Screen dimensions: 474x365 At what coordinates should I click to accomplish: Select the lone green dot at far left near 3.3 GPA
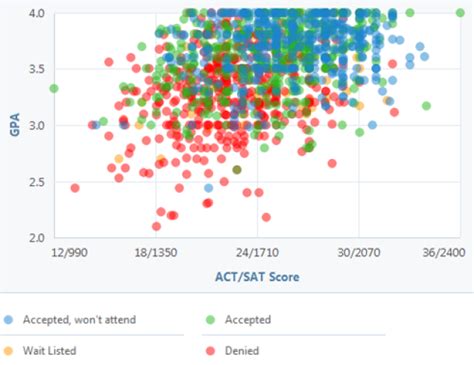click(x=54, y=89)
